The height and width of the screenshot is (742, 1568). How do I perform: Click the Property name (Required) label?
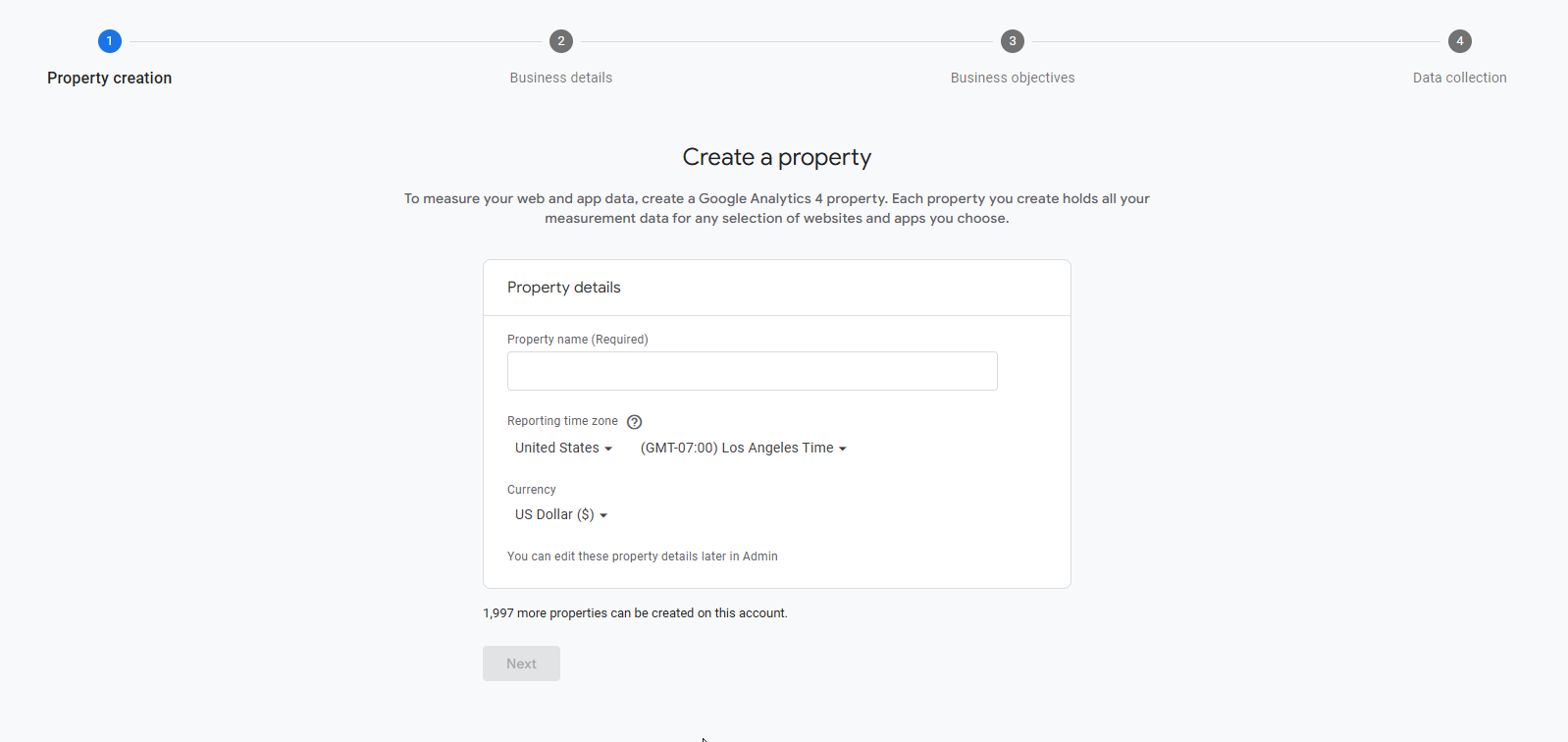[x=577, y=340]
